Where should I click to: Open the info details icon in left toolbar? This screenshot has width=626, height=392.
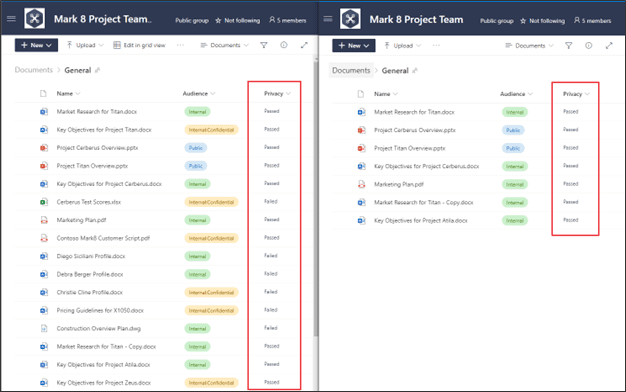click(x=283, y=45)
